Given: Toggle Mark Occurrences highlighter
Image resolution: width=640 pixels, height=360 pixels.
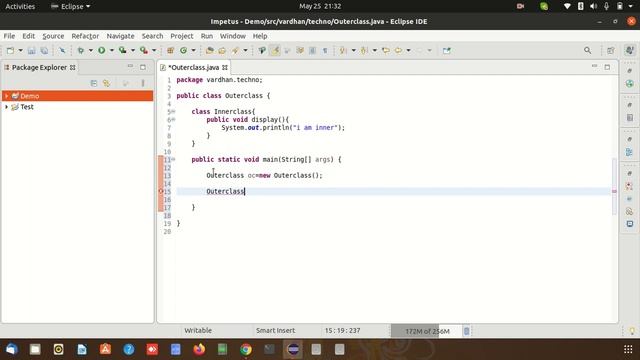Looking at the screenshot, I should pyautogui.click(x=275, y=51).
